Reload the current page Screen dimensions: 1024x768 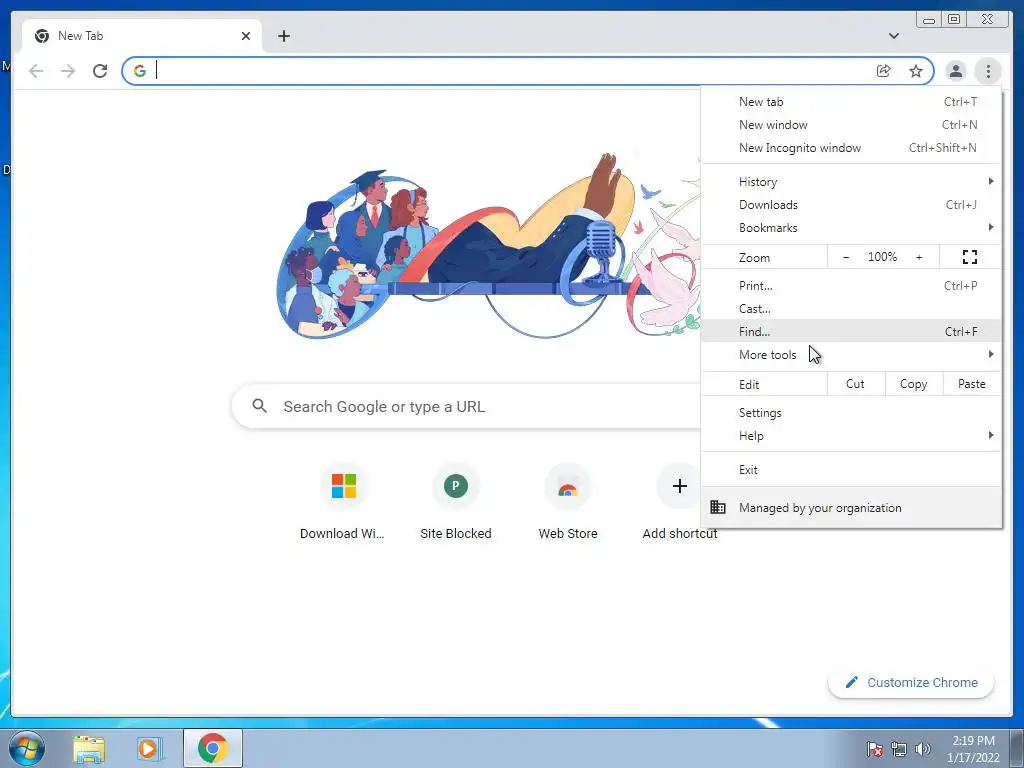(x=100, y=71)
